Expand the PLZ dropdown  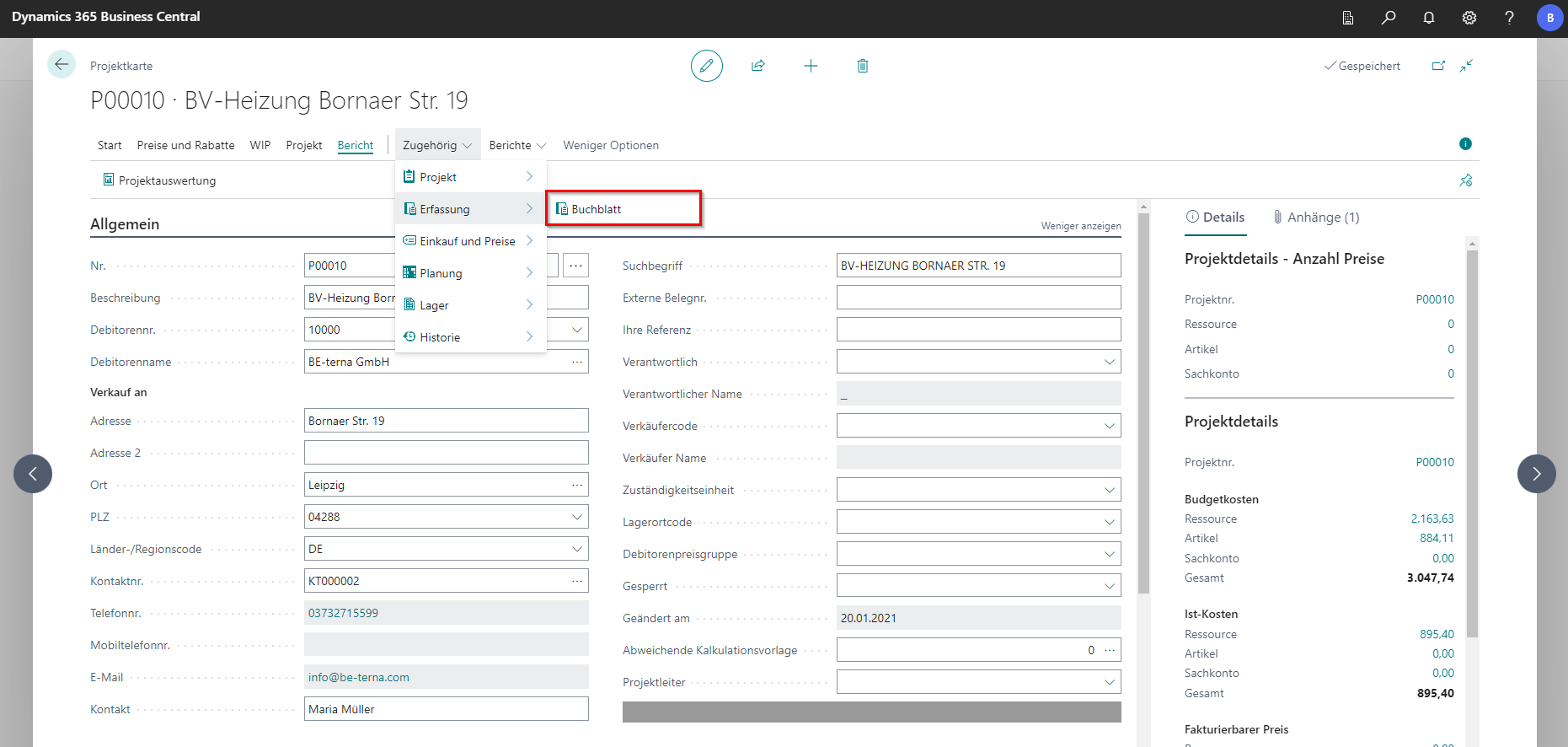(577, 517)
